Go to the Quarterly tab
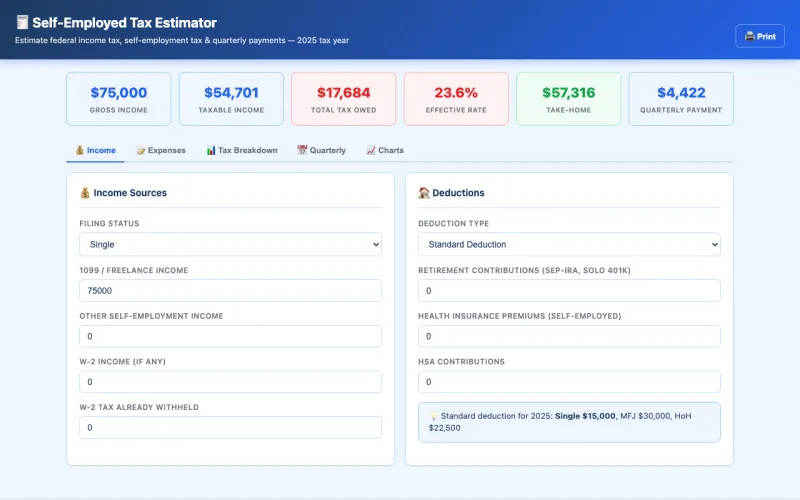Viewport: 800px width, 500px height. coord(321,150)
